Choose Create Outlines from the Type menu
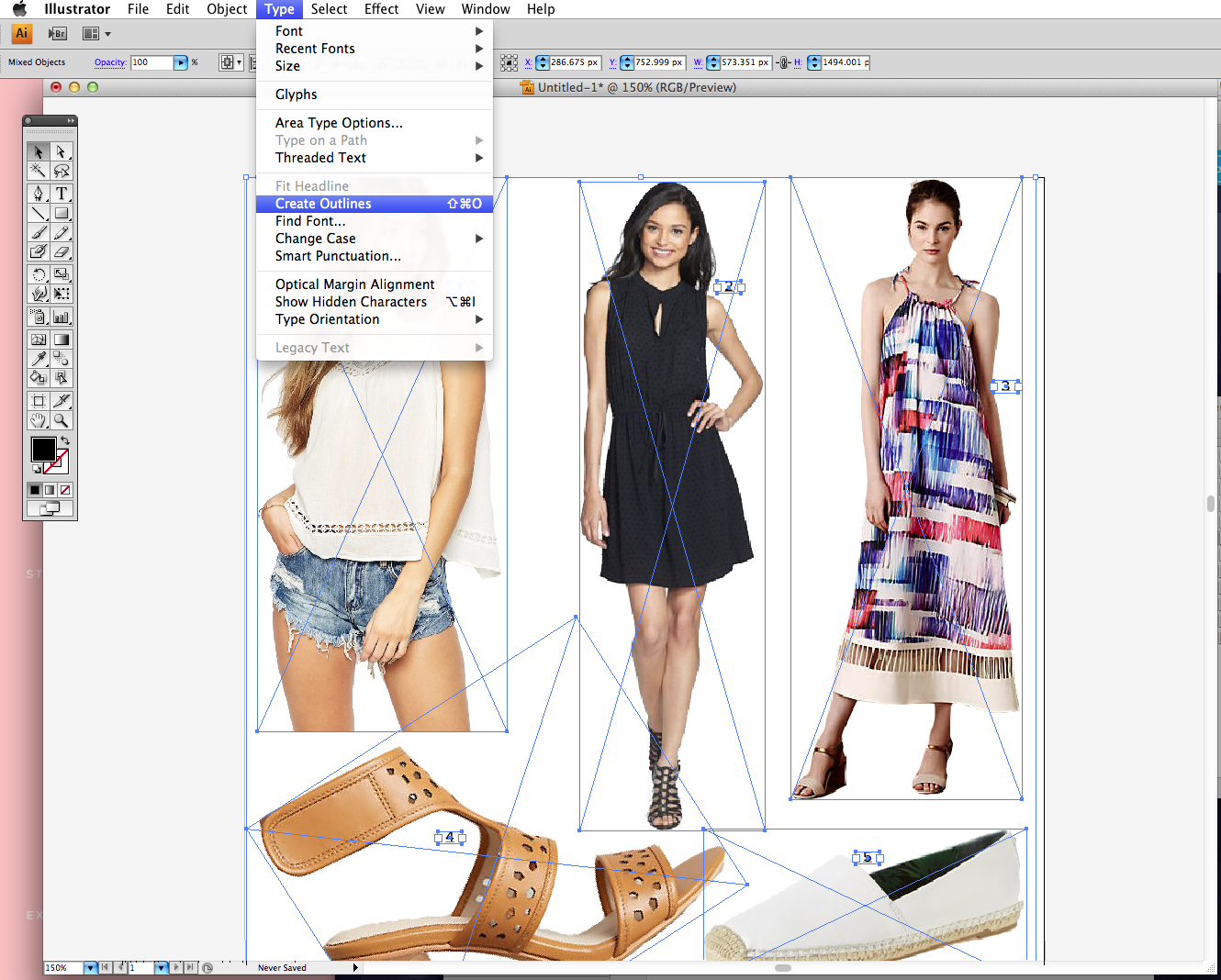1221x980 pixels. pos(375,204)
